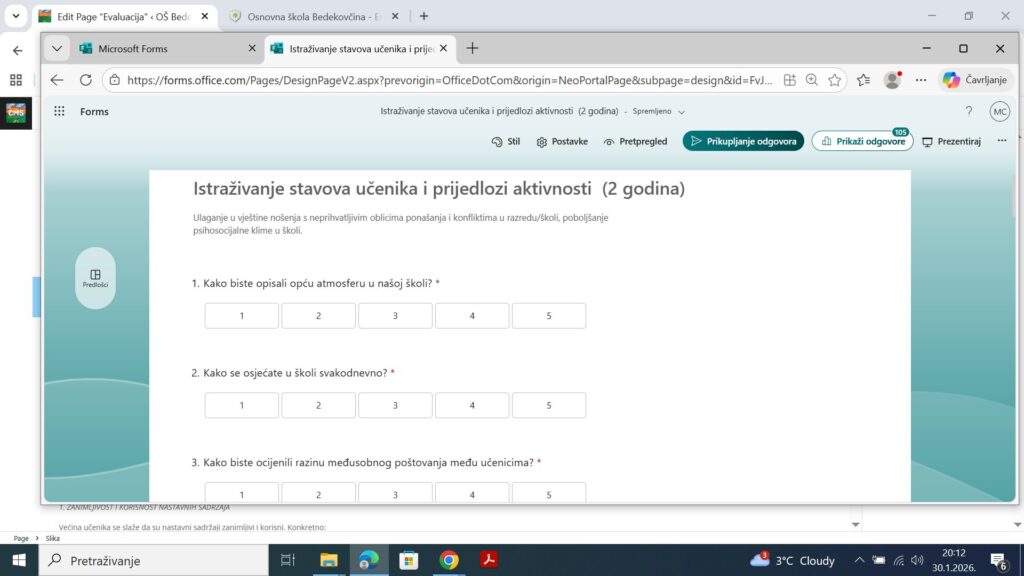Open Adobe Acrobat from the taskbar
Viewport: 1024px width, 576px height.
(x=489, y=560)
